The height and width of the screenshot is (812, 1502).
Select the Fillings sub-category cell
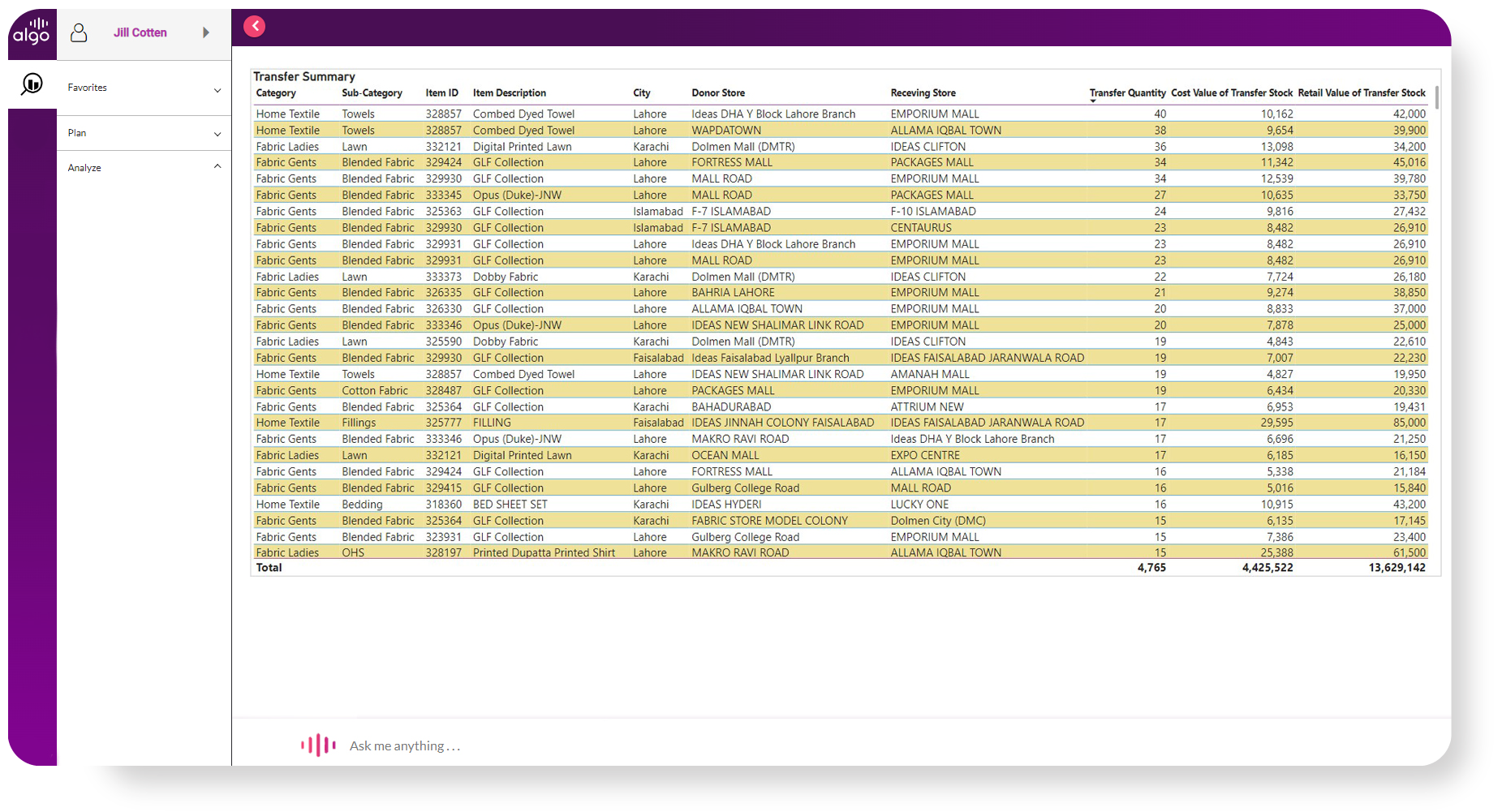359,423
